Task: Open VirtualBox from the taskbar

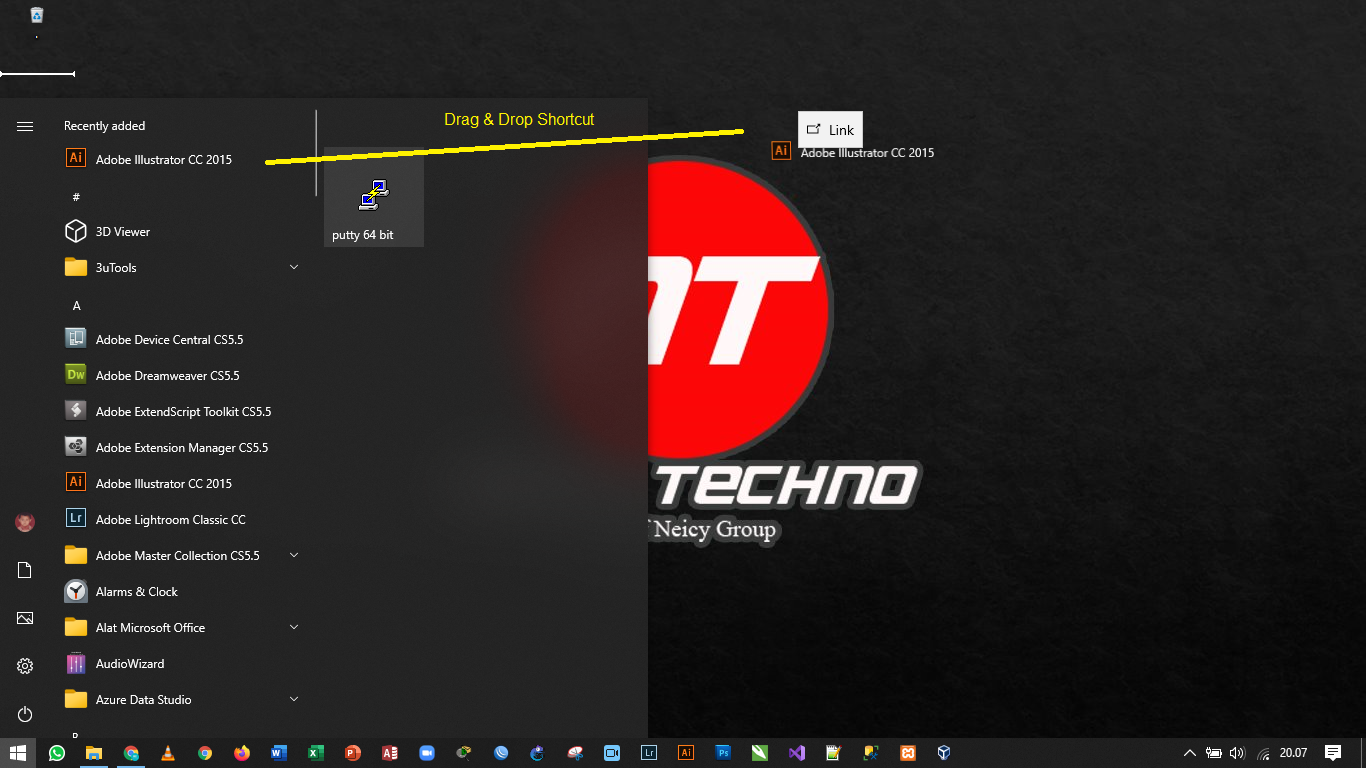Action: pyautogui.click(x=944, y=753)
